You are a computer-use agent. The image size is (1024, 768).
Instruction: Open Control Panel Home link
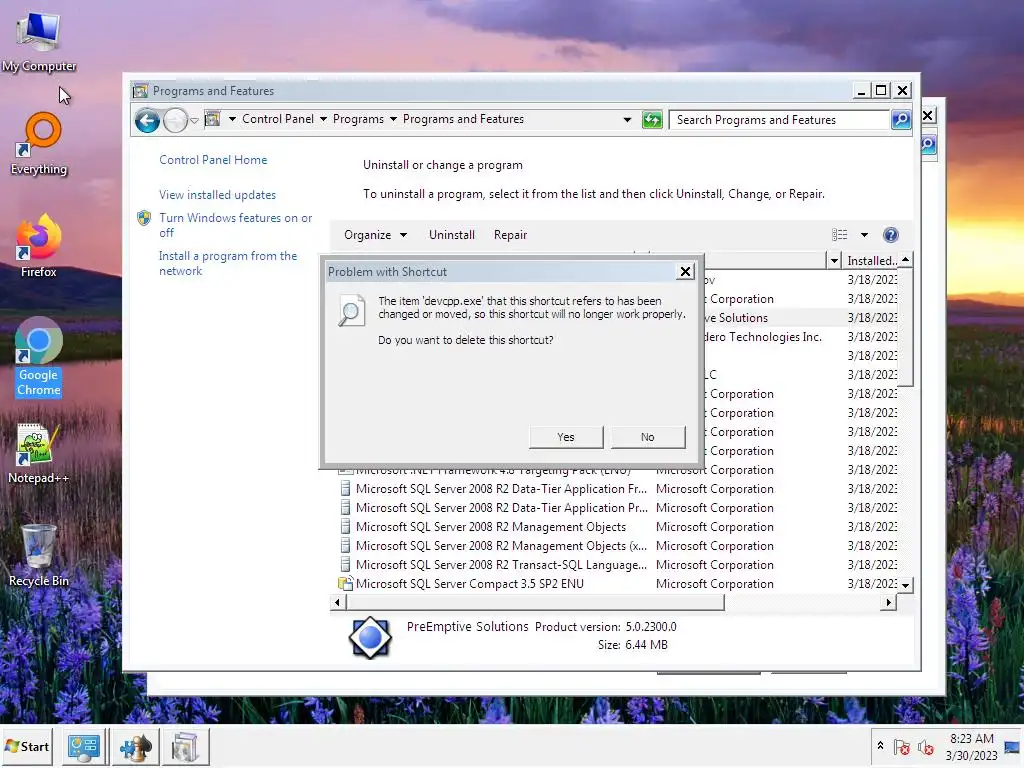point(213,160)
